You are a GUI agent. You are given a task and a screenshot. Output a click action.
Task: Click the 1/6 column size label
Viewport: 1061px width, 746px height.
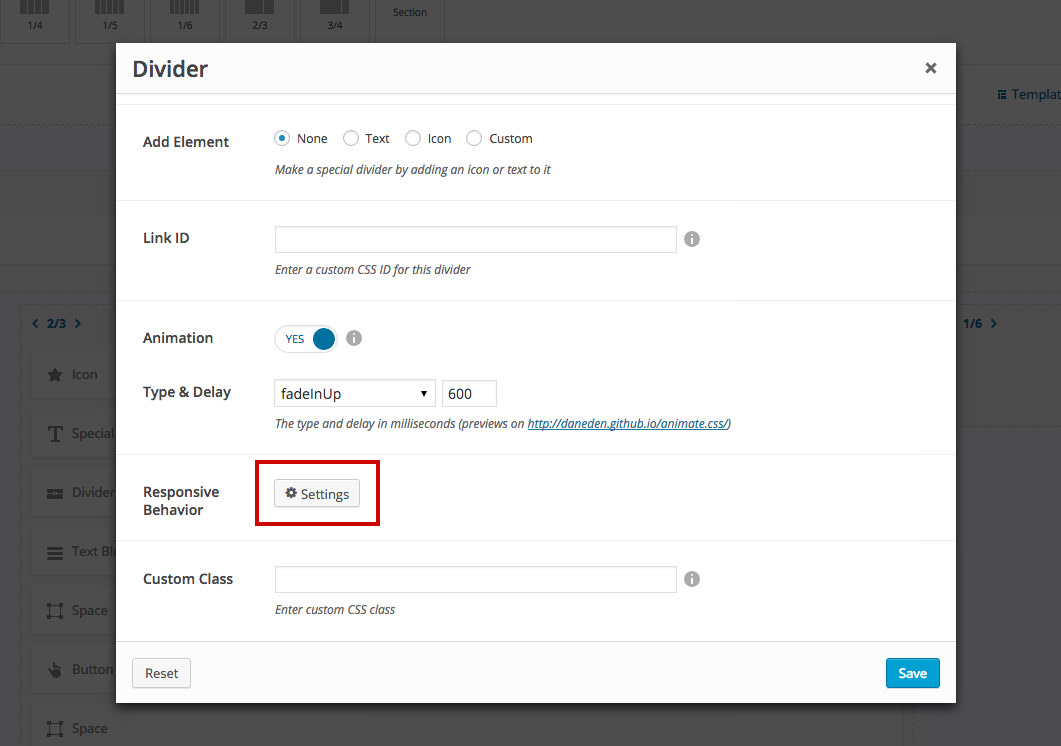click(x=972, y=324)
